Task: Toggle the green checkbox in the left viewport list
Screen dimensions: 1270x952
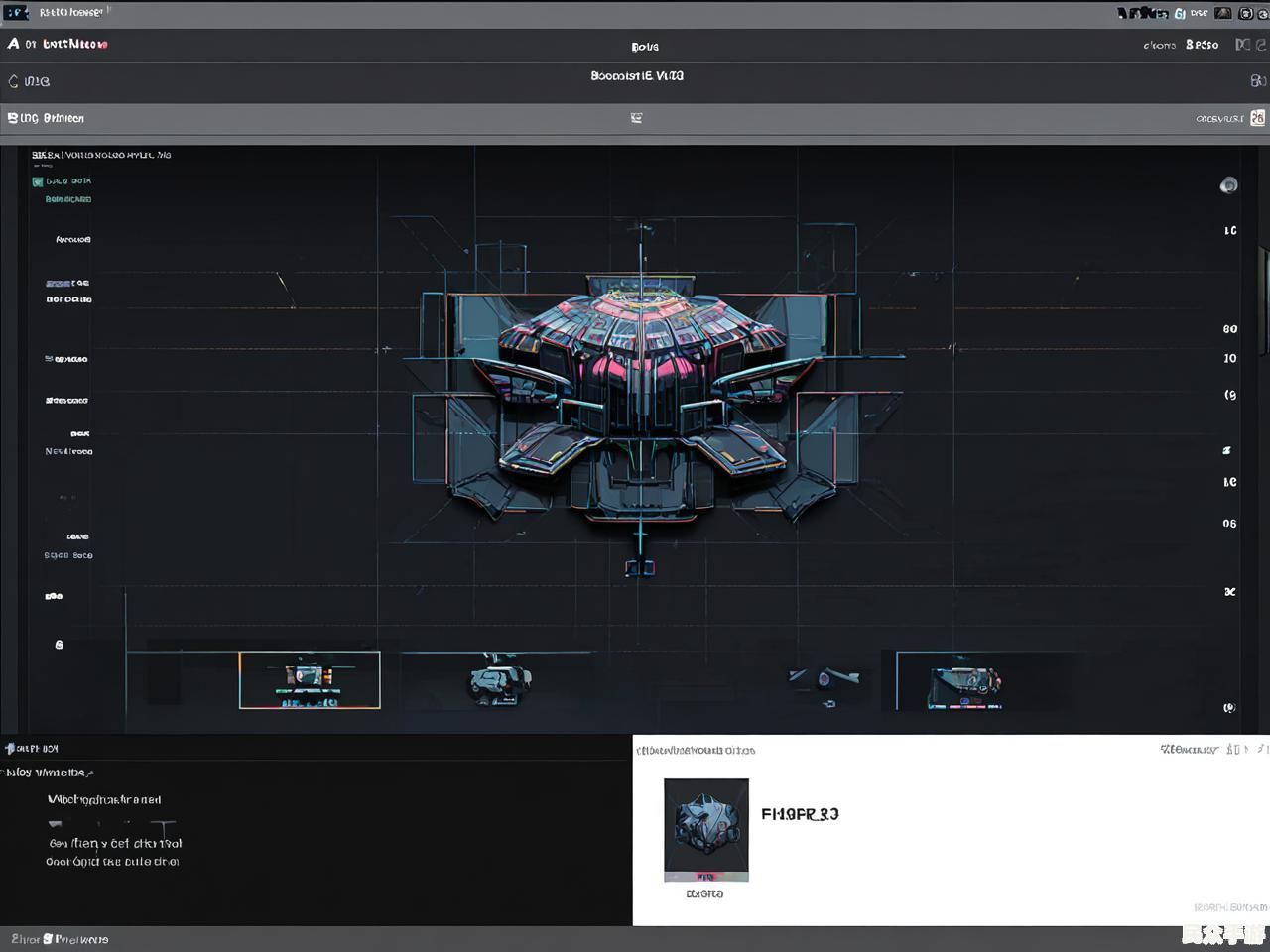Action: 38,181
